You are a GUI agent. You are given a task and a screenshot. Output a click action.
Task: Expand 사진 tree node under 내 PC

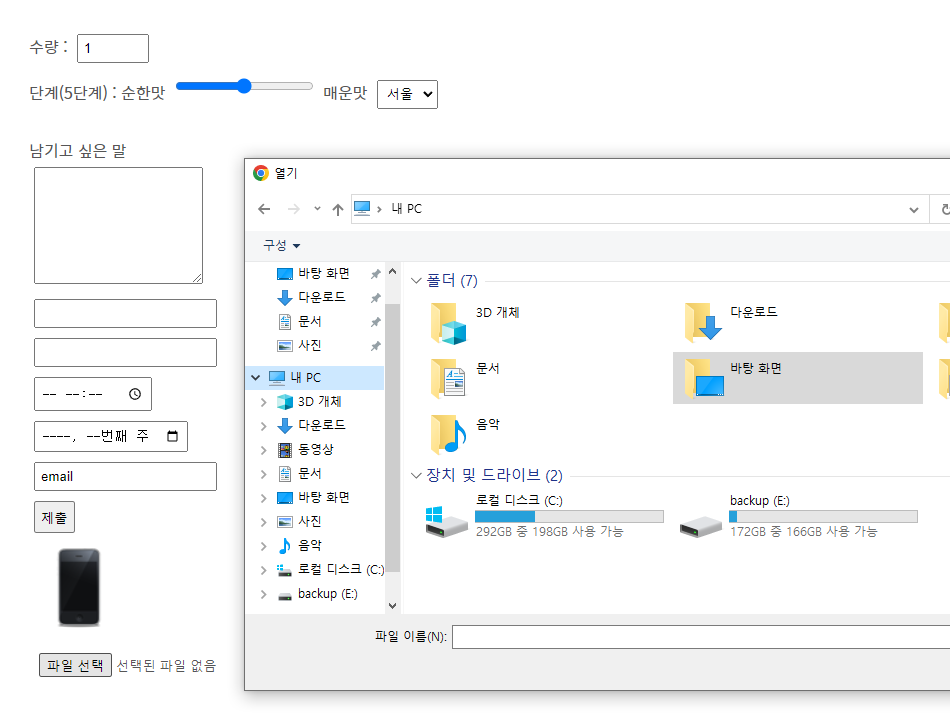click(264, 522)
